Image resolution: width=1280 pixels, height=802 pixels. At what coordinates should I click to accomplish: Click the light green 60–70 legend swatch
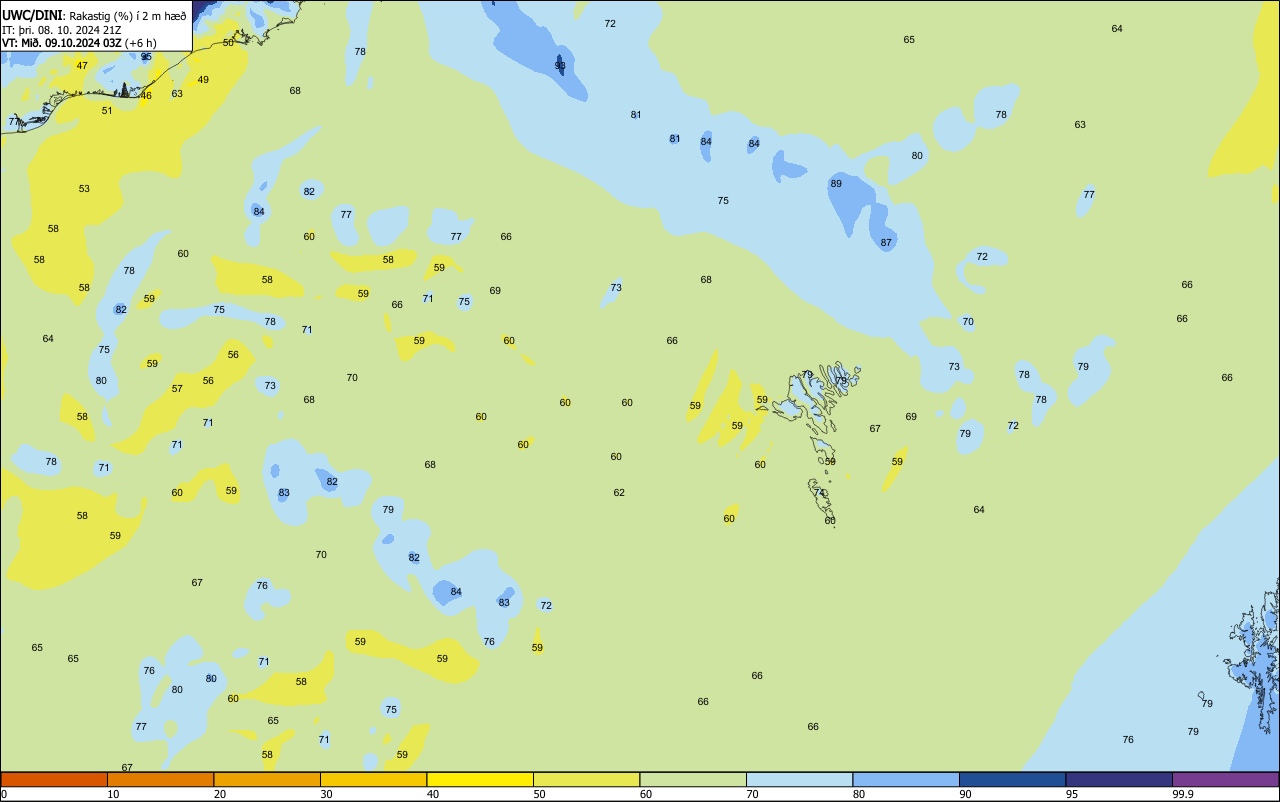(693, 779)
